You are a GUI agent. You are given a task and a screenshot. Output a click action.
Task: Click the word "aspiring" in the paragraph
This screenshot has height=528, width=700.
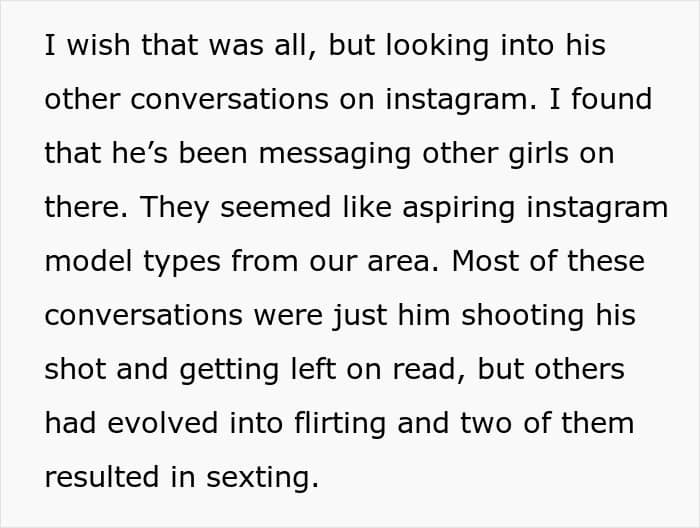tap(458, 208)
